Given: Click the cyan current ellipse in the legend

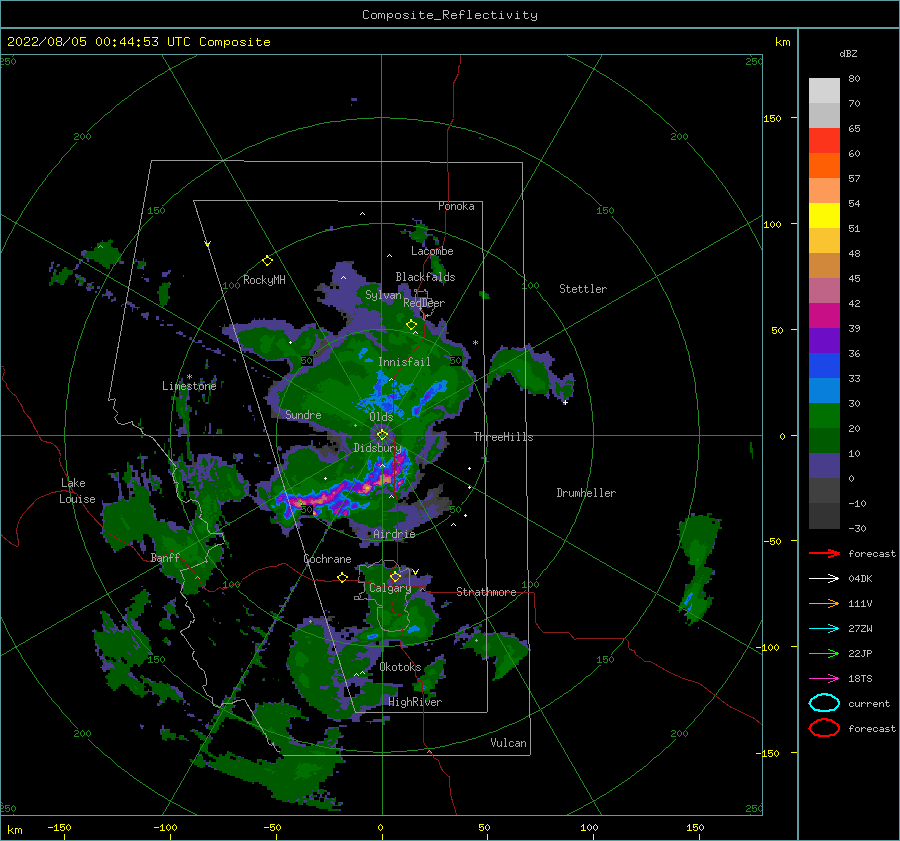Looking at the screenshot, I should pyautogui.click(x=824, y=703).
